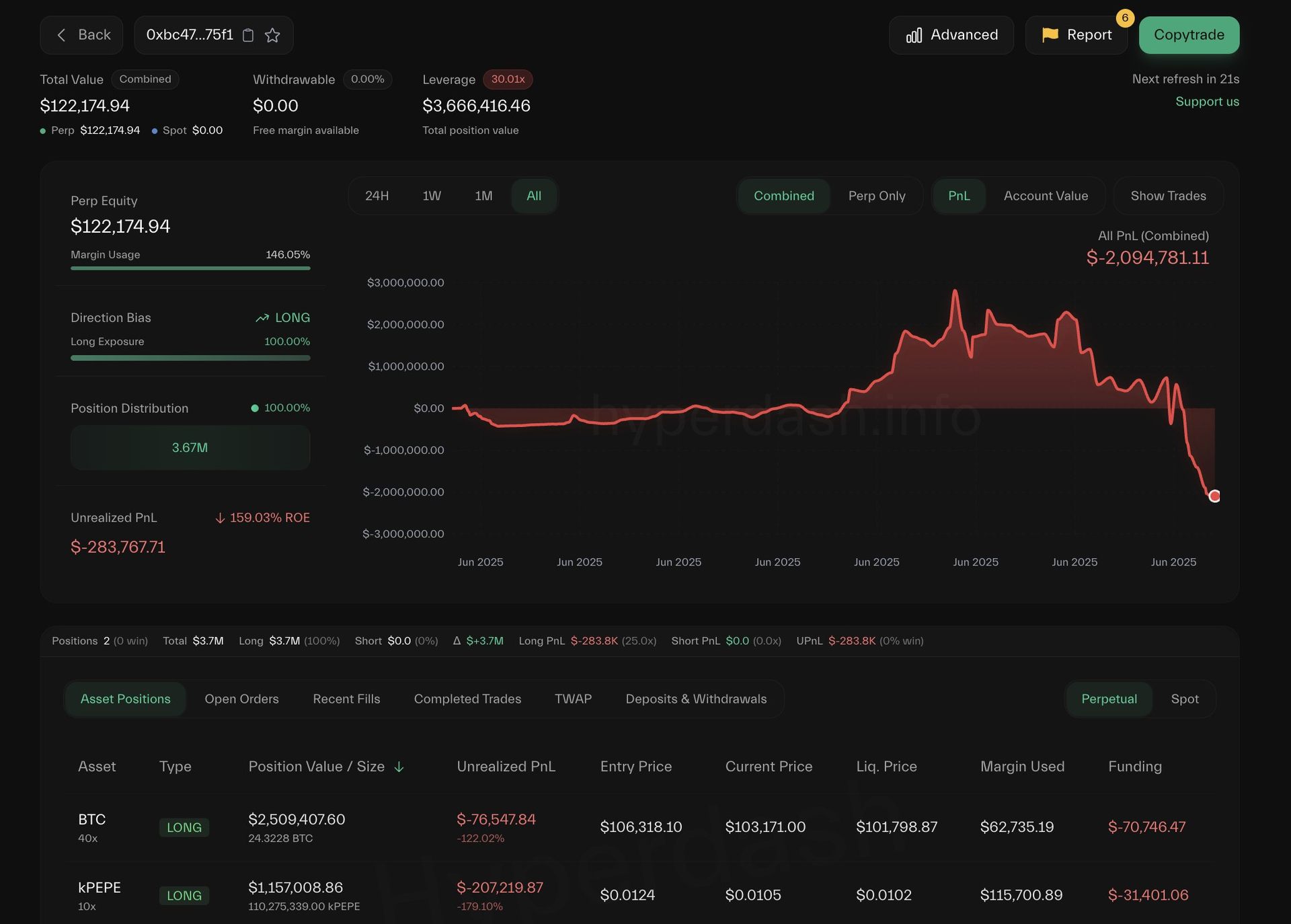Click the Margin Usage progress bar
Viewport: 1291px width, 924px height.
click(x=190, y=268)
